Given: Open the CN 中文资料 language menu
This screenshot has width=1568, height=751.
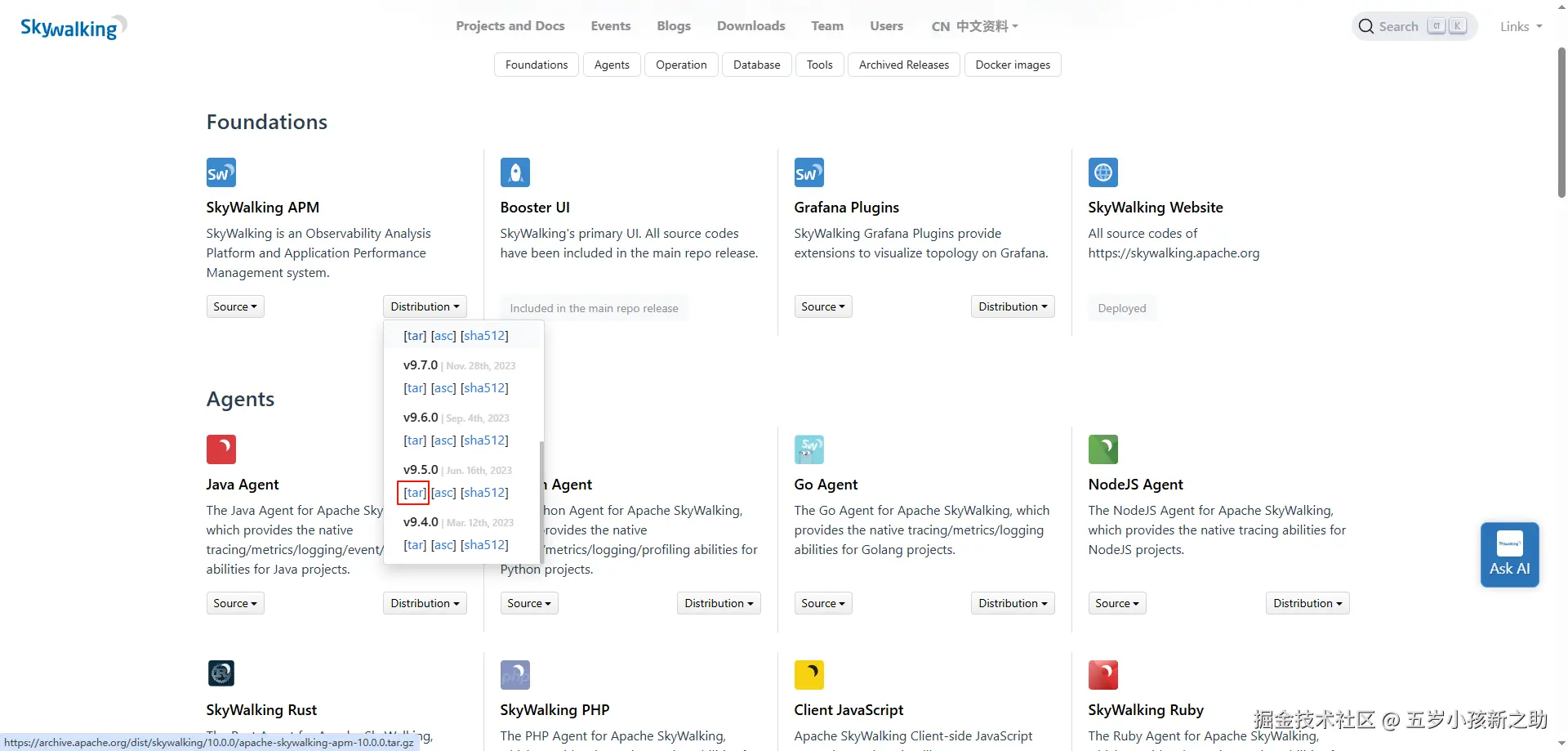Looking at the screenshot, I should pyautogui.click(x=975, y=26).
